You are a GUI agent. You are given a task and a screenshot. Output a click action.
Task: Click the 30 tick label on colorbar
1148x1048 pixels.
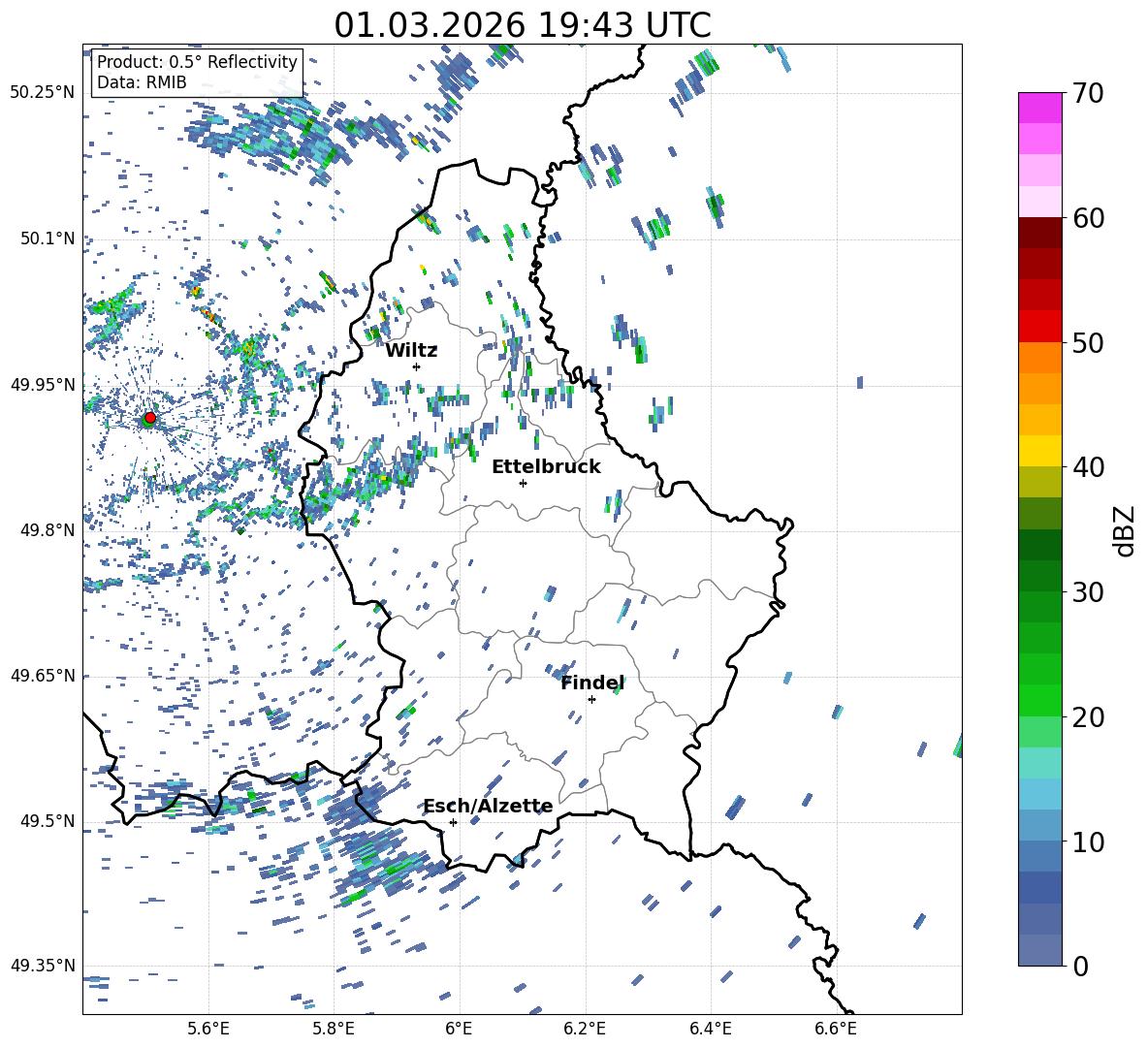1087,591
